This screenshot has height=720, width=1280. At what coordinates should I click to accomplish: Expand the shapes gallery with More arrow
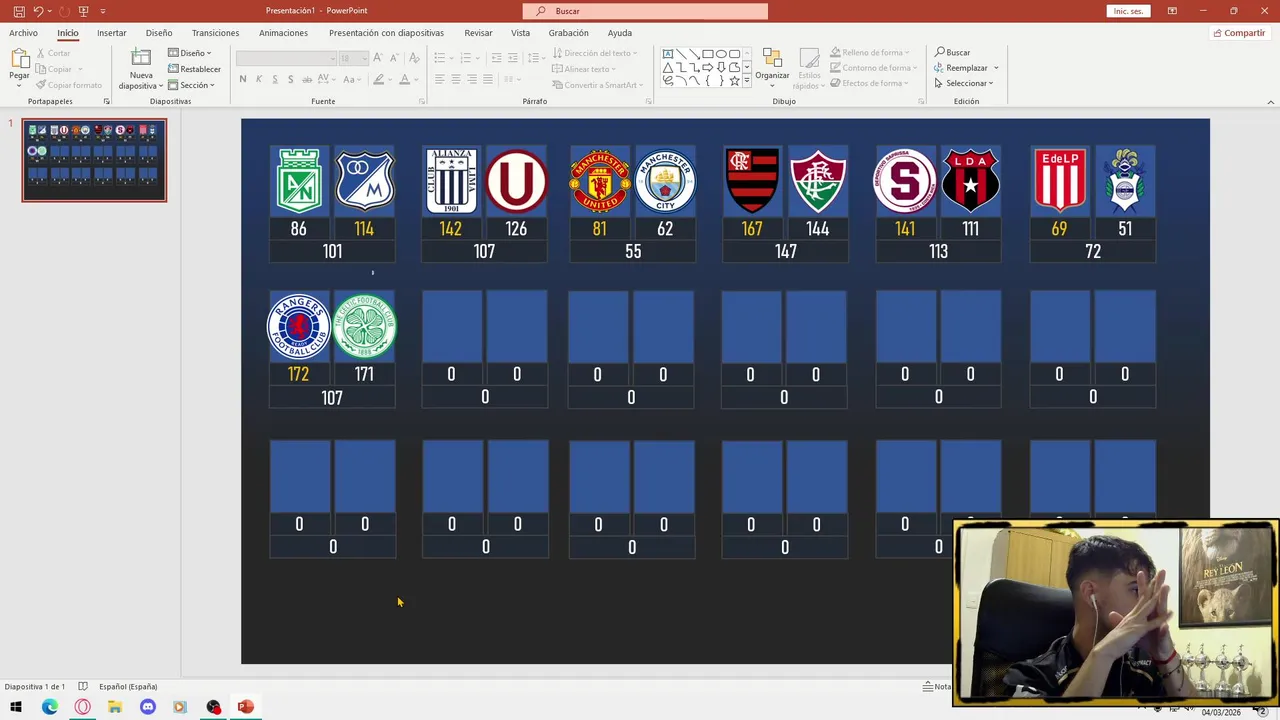click(x=747, y=80)
